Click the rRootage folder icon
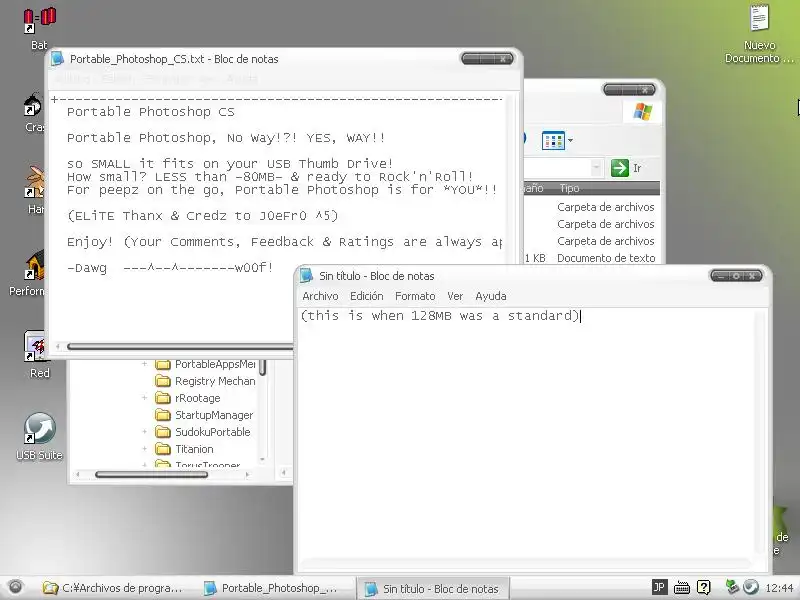Screen dimensions: 800x600 coord(163,398)
